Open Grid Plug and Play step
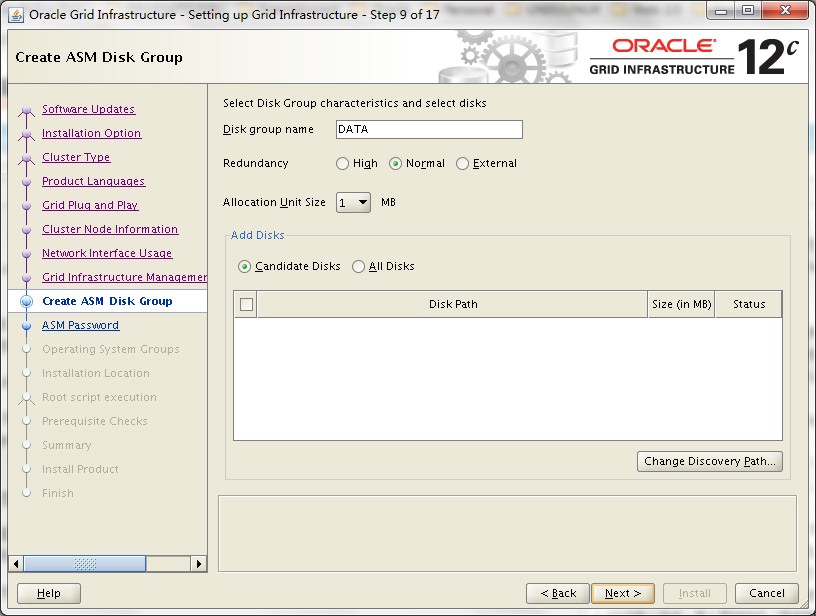Screen dimensions: 816x616 pyautogui.click(x=90, y=205)
